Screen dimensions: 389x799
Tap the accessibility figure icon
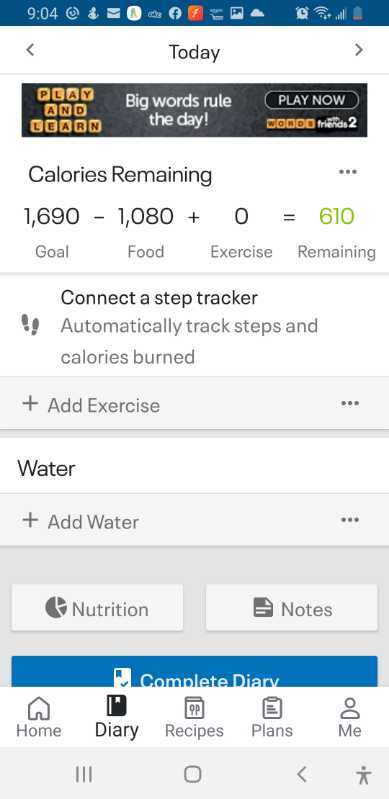coord(363,775)
